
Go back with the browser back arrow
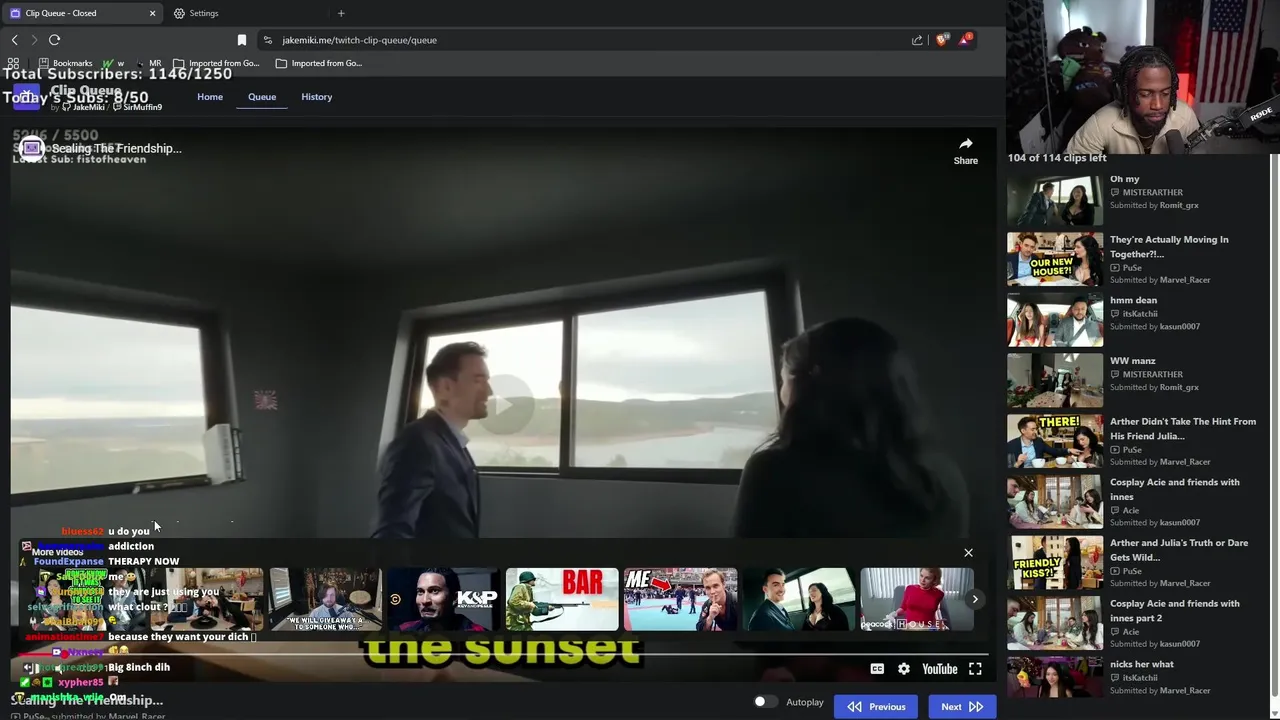pos(14,40)
